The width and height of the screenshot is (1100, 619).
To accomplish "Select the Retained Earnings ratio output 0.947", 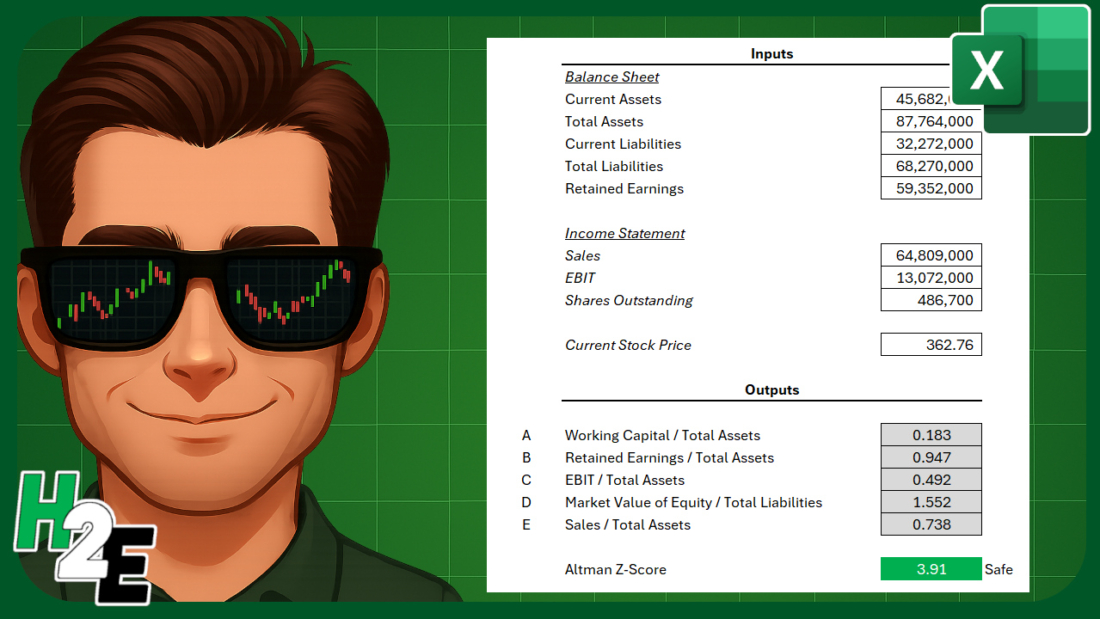I will pos(931,458).
